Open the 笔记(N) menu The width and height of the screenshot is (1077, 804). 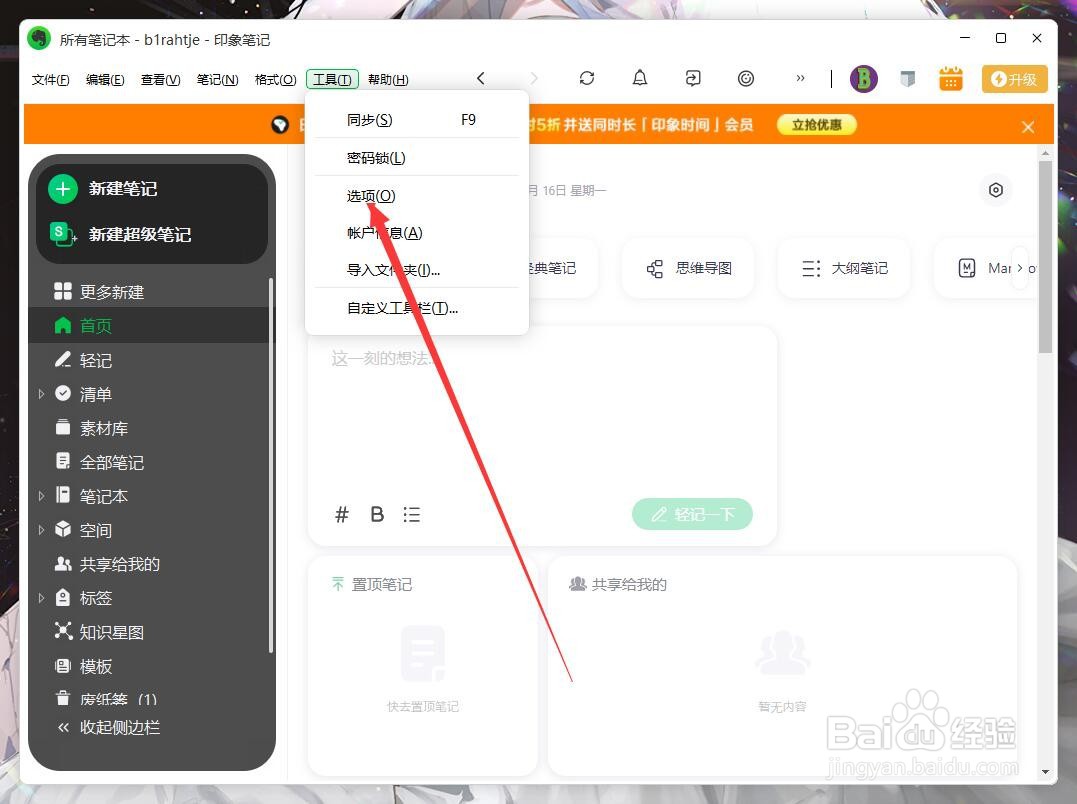217,80
